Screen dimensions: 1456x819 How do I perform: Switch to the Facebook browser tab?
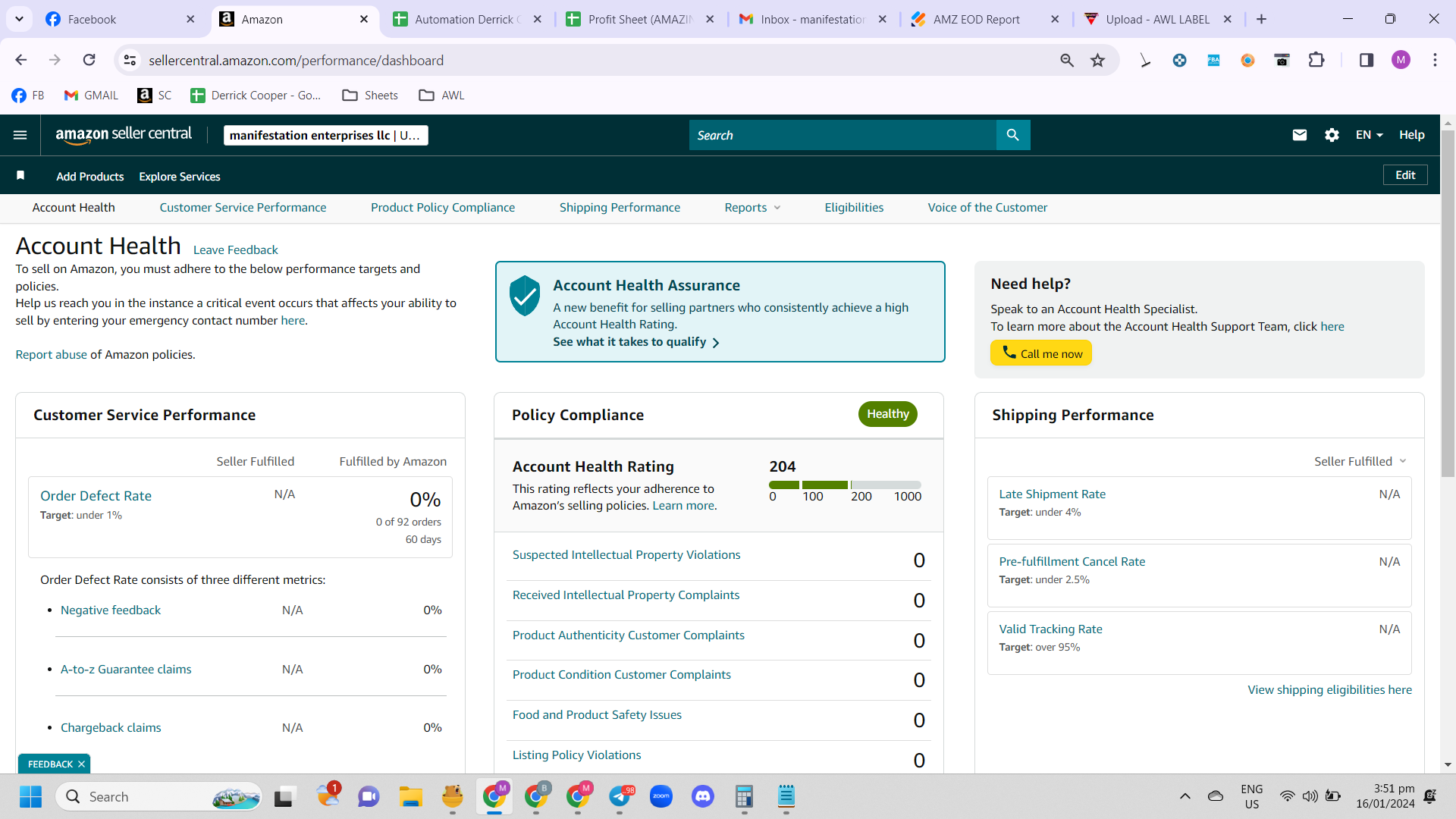click(121, 19)
